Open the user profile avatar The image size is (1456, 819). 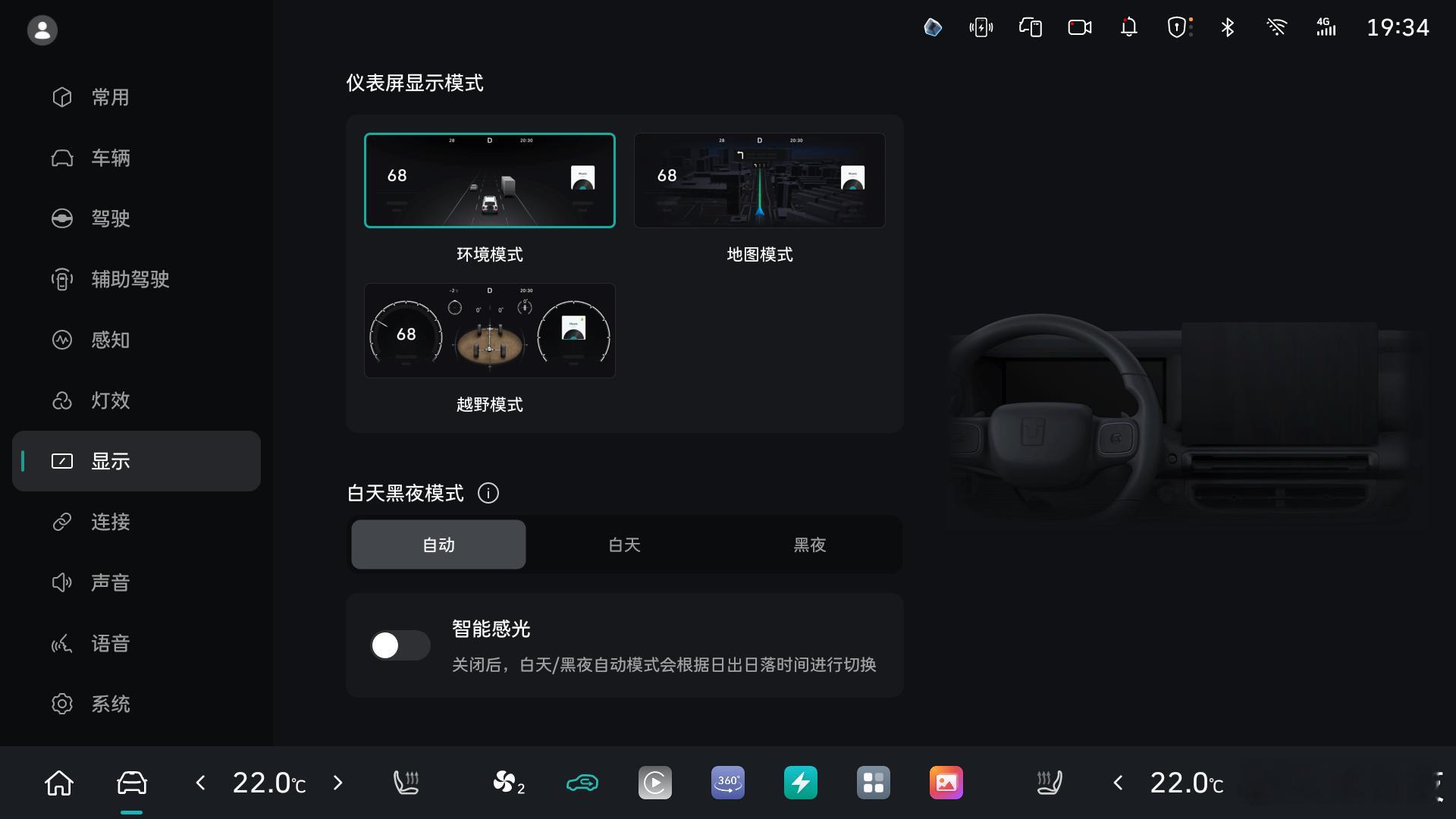coord(42,30)
